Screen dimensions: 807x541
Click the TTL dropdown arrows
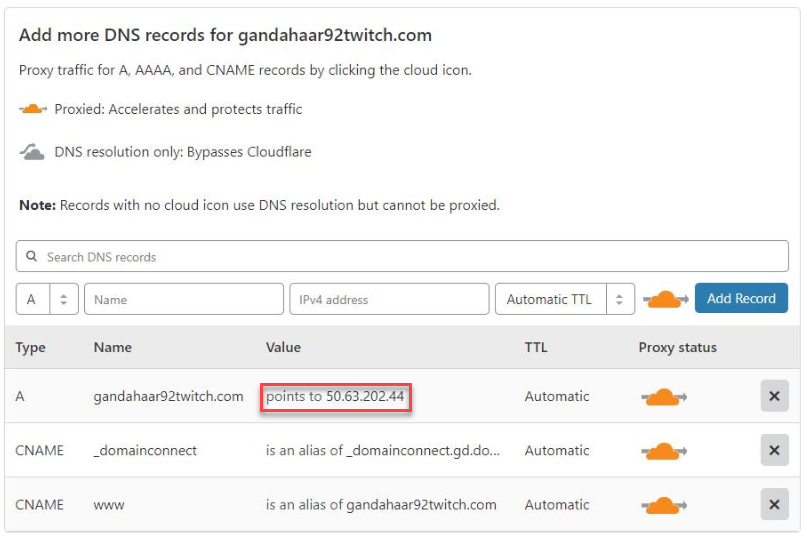[620, 299]
